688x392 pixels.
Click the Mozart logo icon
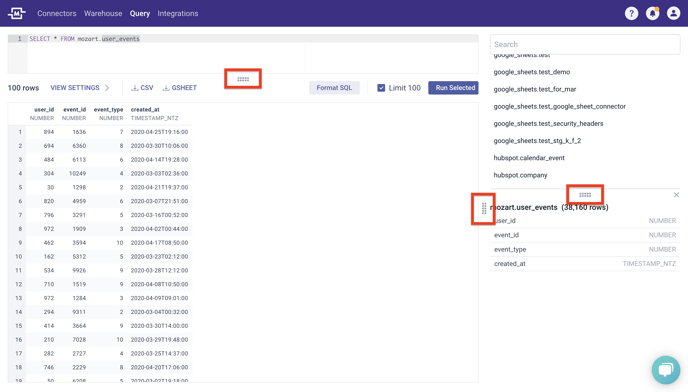(17, 13)
